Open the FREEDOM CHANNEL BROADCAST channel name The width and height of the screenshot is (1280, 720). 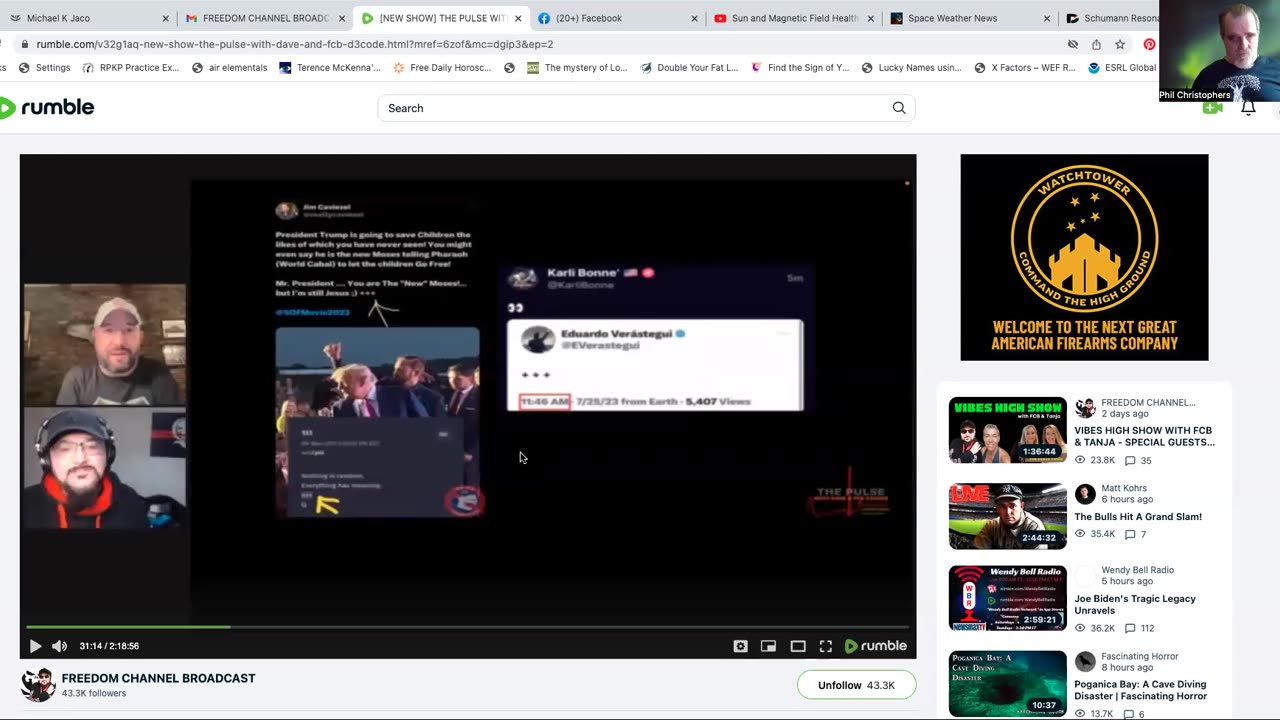[158, 678]
